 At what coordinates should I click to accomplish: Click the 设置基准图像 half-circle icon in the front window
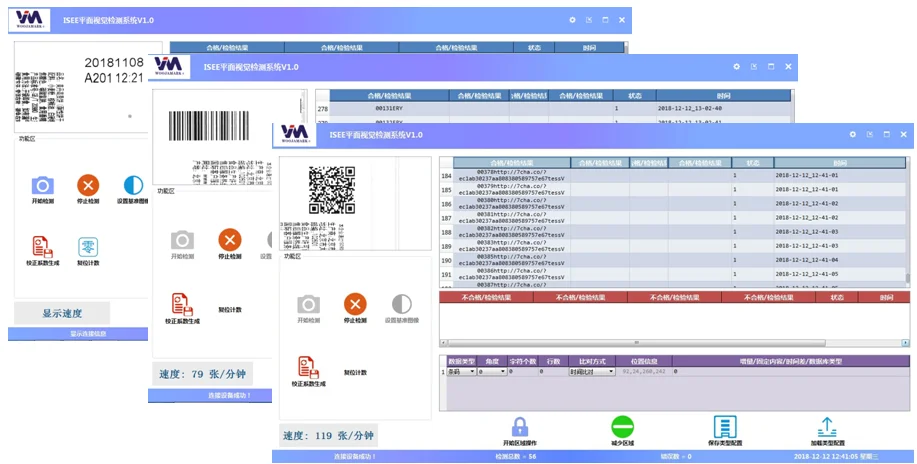point(401,304)
